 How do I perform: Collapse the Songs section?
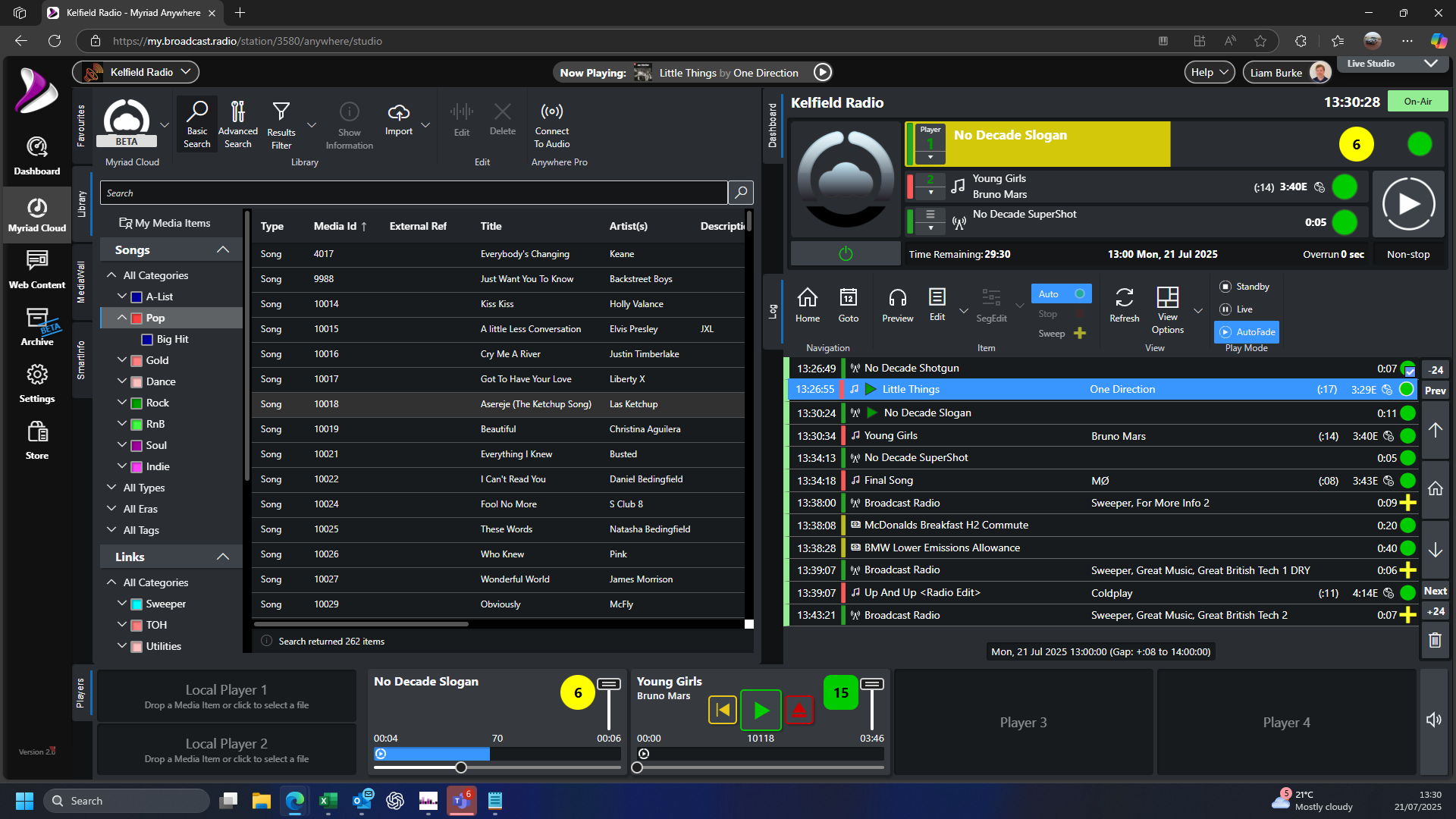[222, 249]
